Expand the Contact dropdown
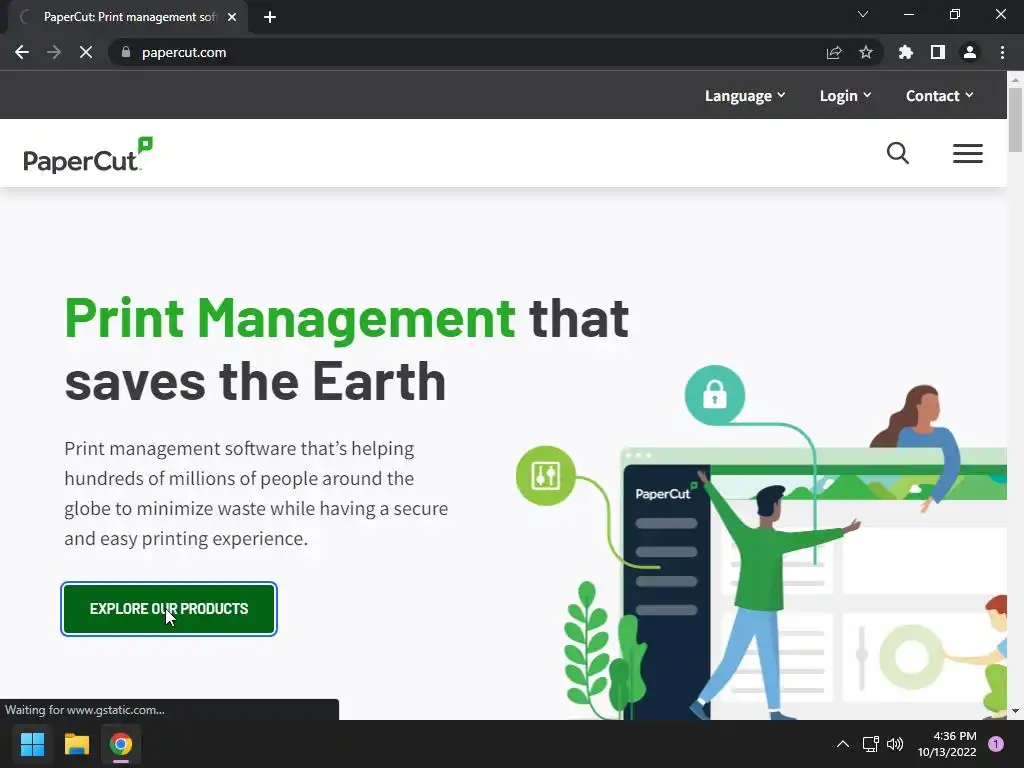 pos(940,96)
